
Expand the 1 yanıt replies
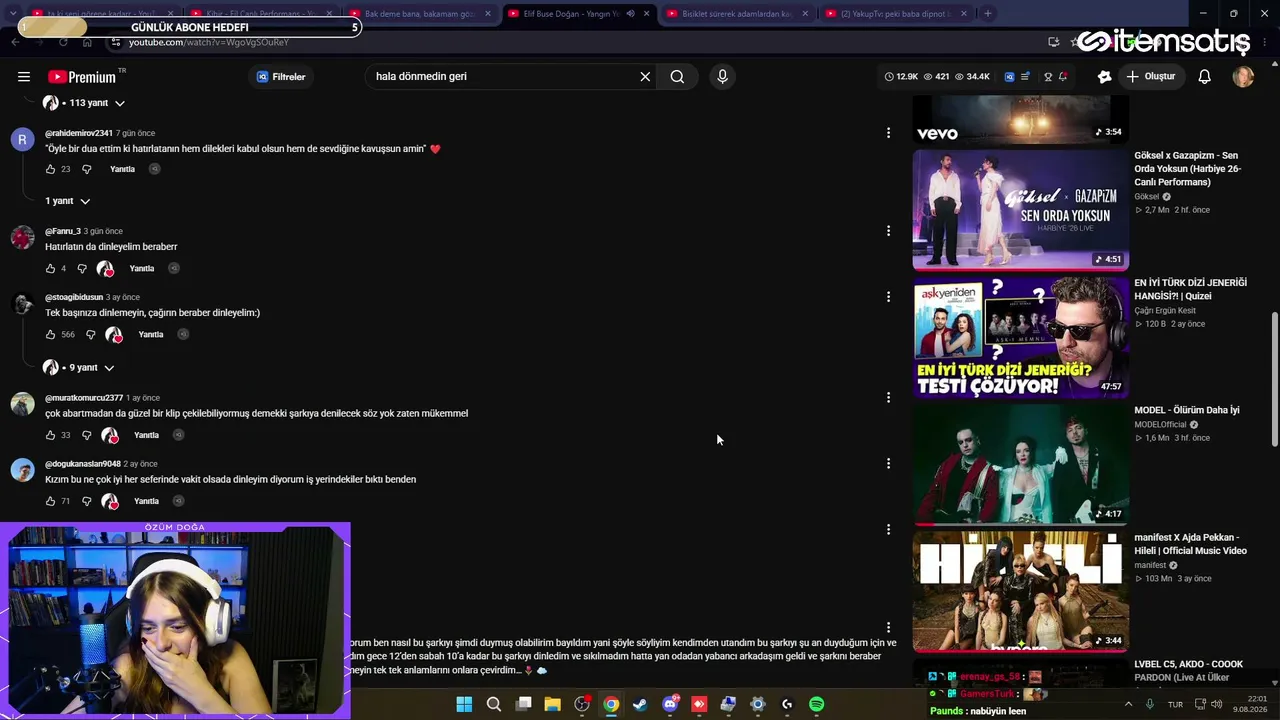point(67,201)
